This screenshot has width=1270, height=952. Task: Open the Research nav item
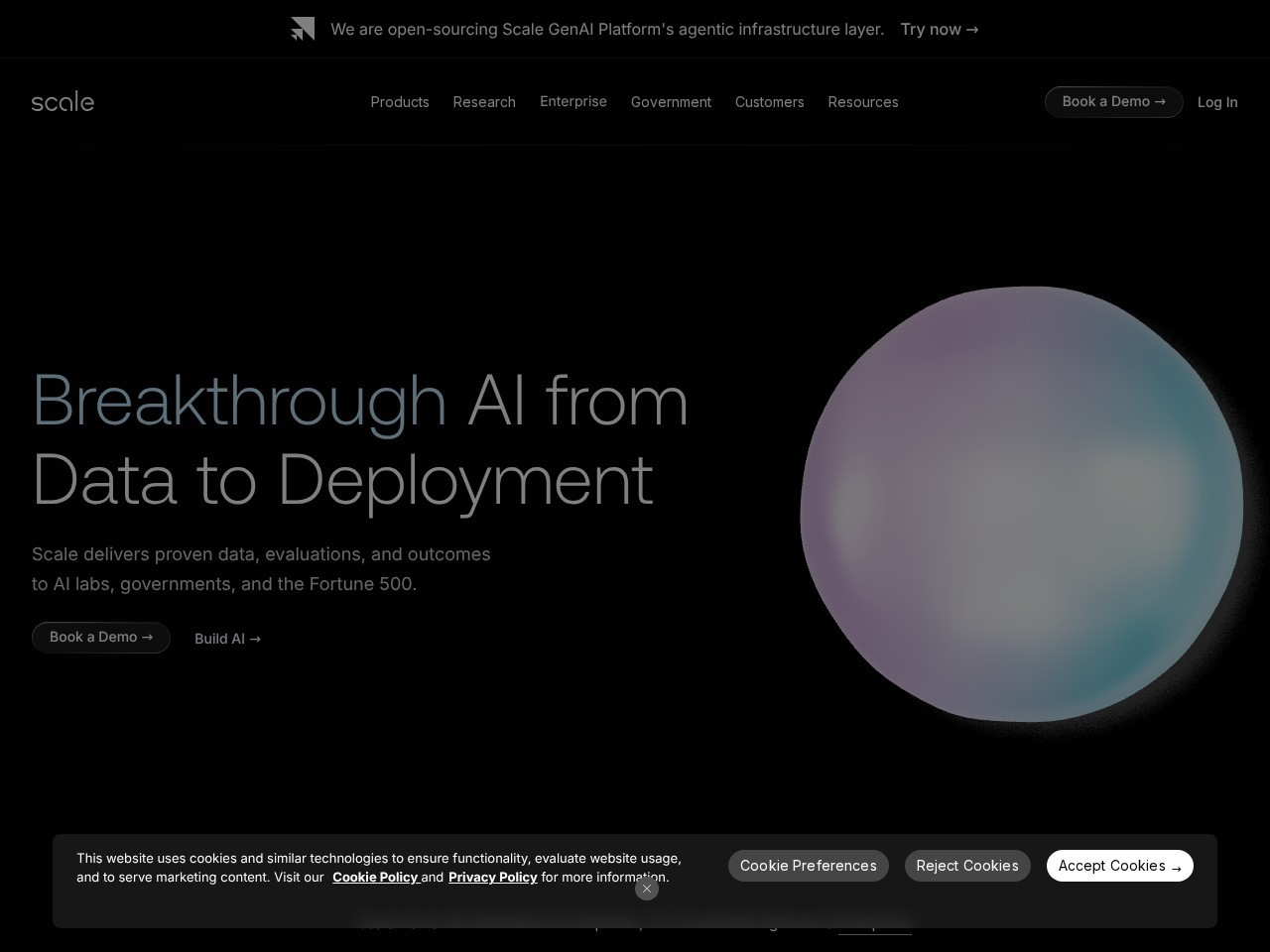click(484, 102)
